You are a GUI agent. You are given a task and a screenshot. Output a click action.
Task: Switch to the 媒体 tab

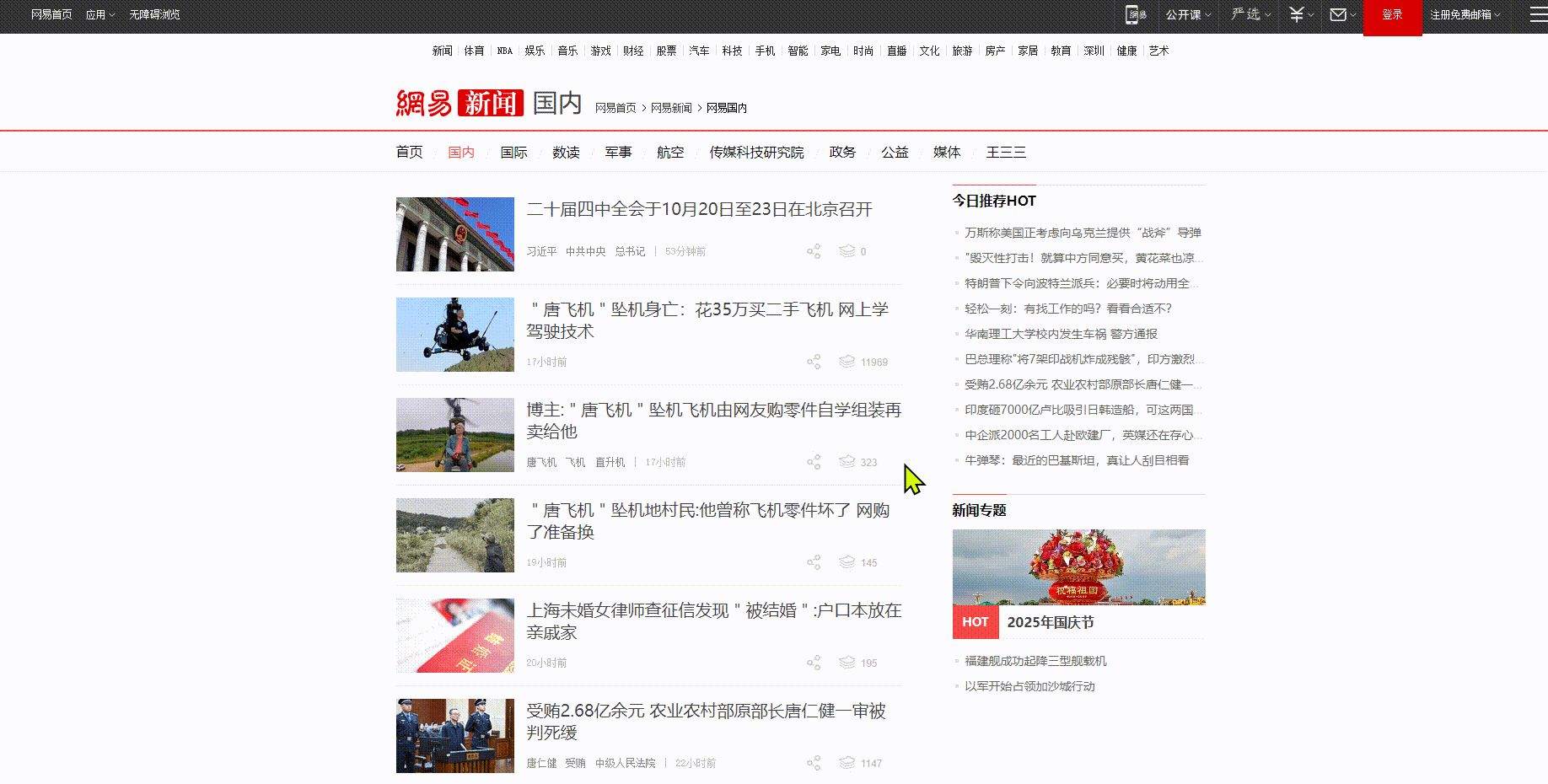(x=947, y=152)
